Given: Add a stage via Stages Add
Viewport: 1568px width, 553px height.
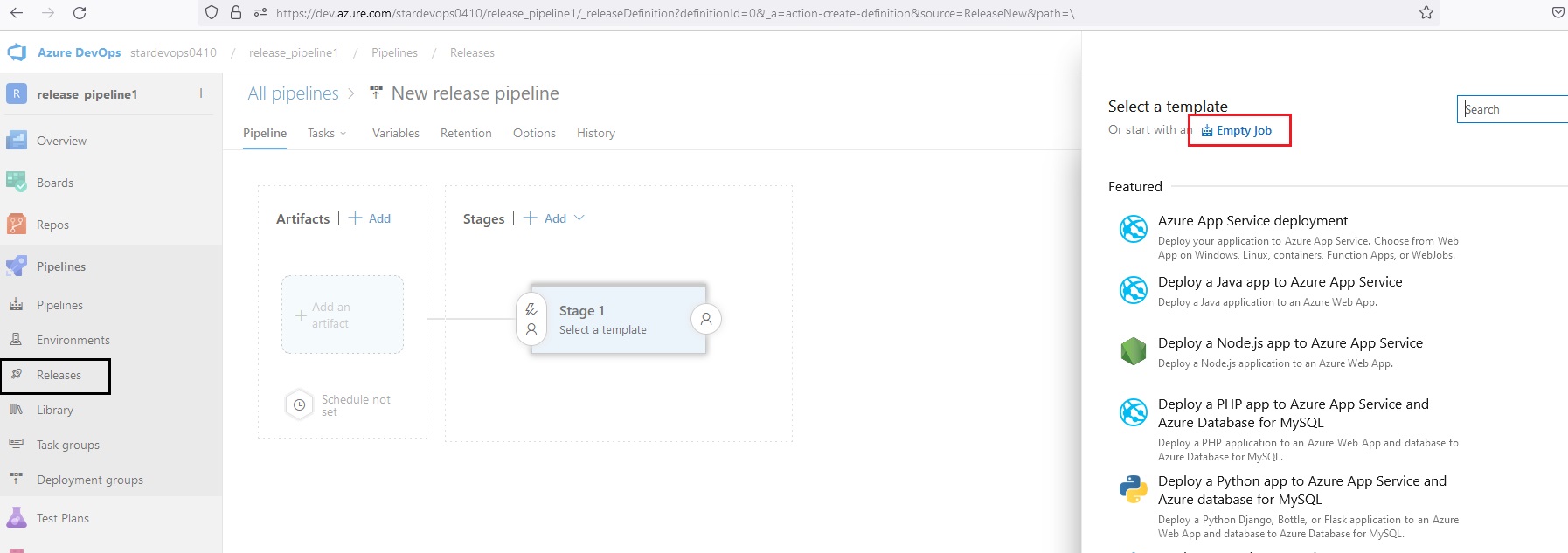Looking at the screenshot, I should 545,218.
